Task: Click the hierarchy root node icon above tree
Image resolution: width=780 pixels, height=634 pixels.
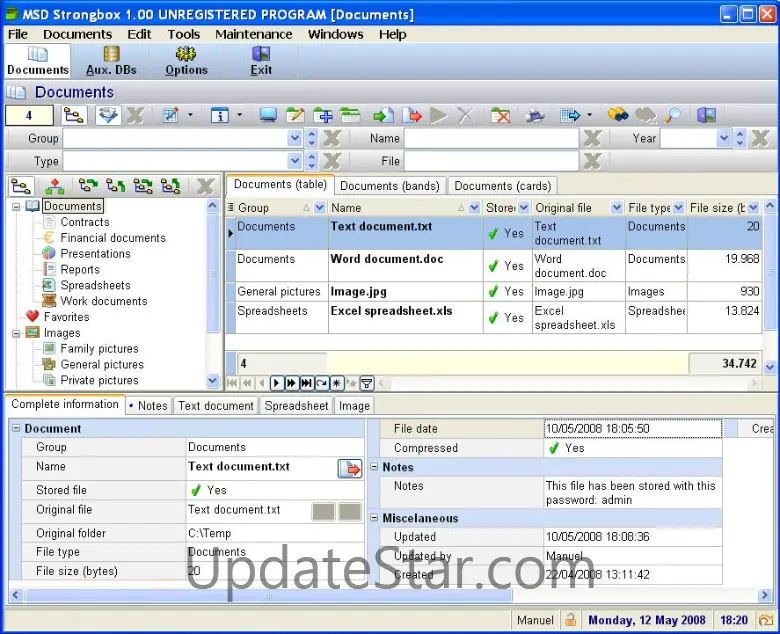Action: pyautogui.click(x=54, y=186)
